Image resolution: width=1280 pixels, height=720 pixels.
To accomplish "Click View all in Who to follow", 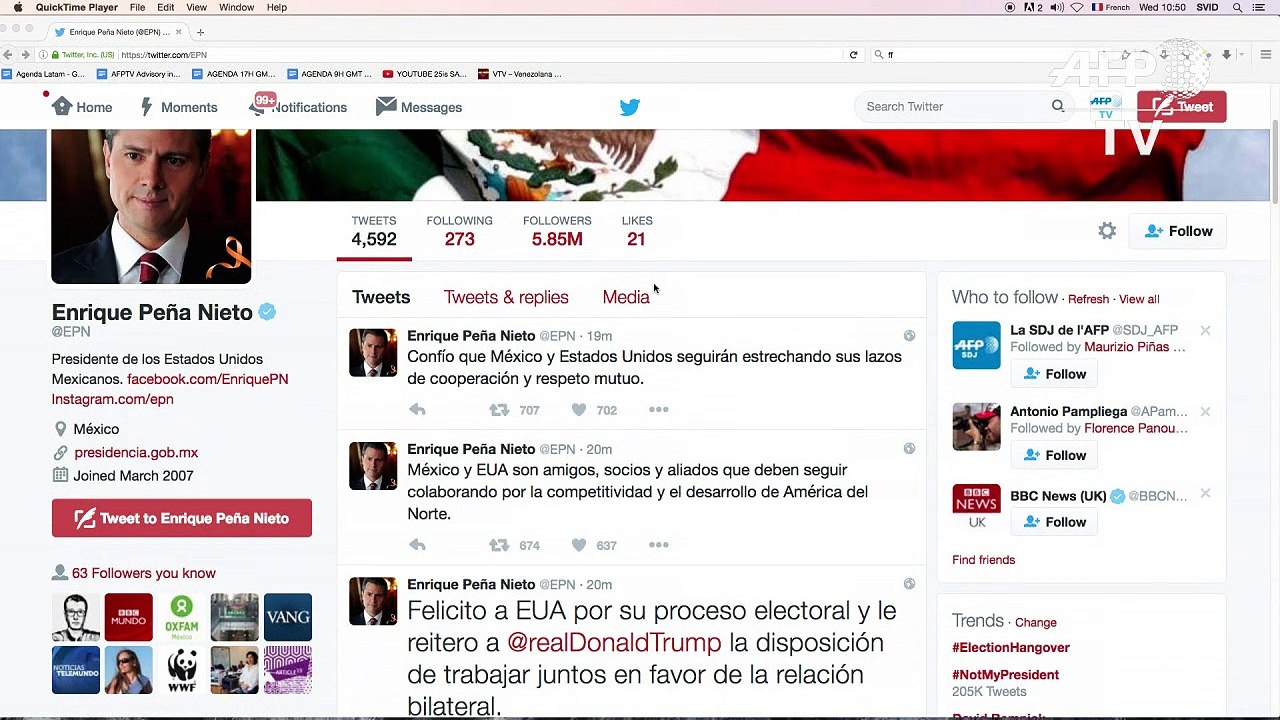I will pyautogui.click(x=1139, y=299).
